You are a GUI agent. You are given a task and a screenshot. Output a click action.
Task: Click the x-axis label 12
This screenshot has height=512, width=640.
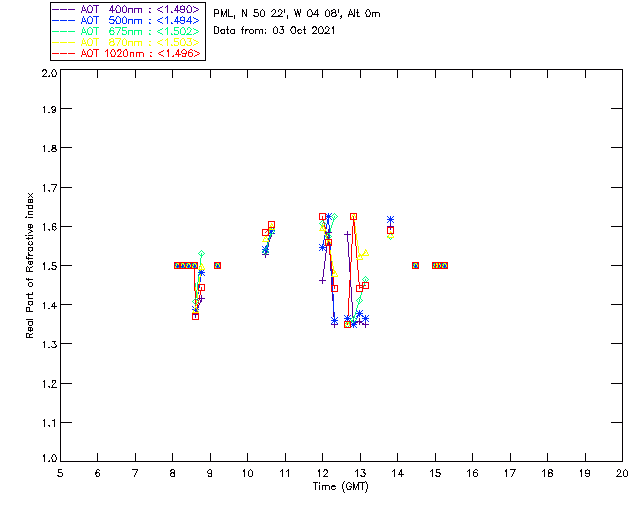(322, 473)
